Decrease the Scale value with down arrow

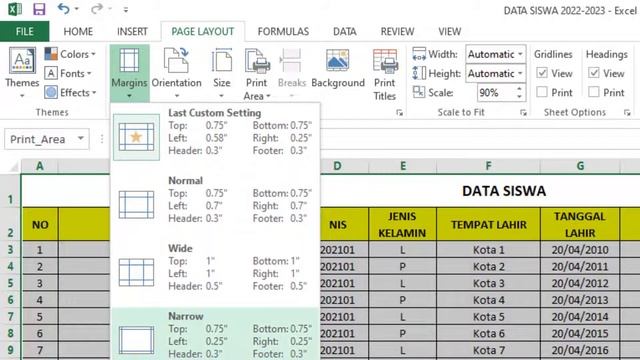pyautogui.click(x=519, y=97)
